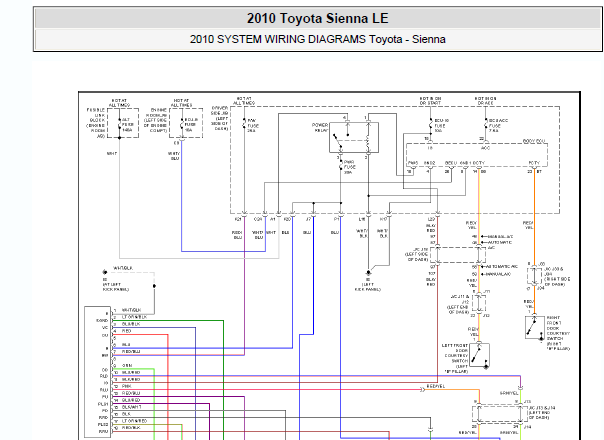Click the L22 connector label
This screenshot has width=604, height=440.
pos(431,219)
